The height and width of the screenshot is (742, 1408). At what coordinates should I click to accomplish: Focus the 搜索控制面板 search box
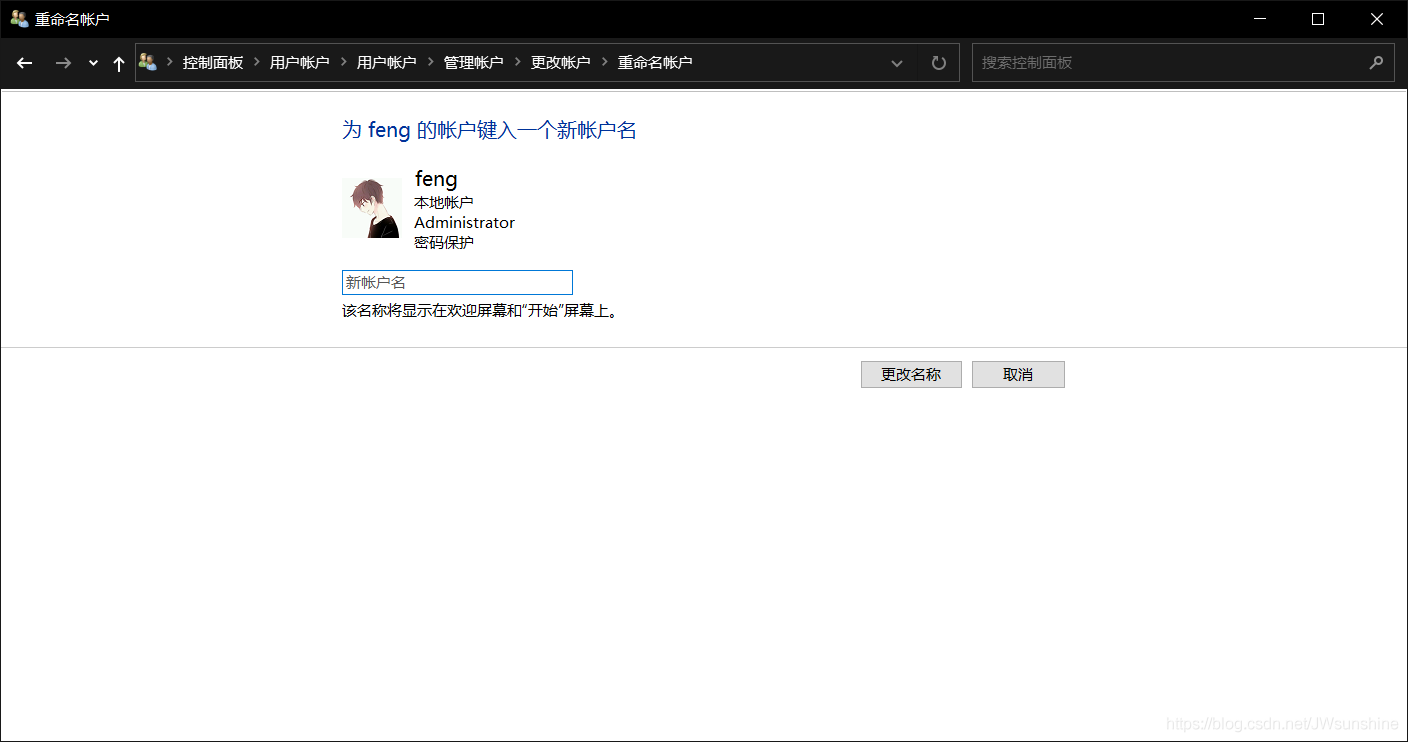1170,62
